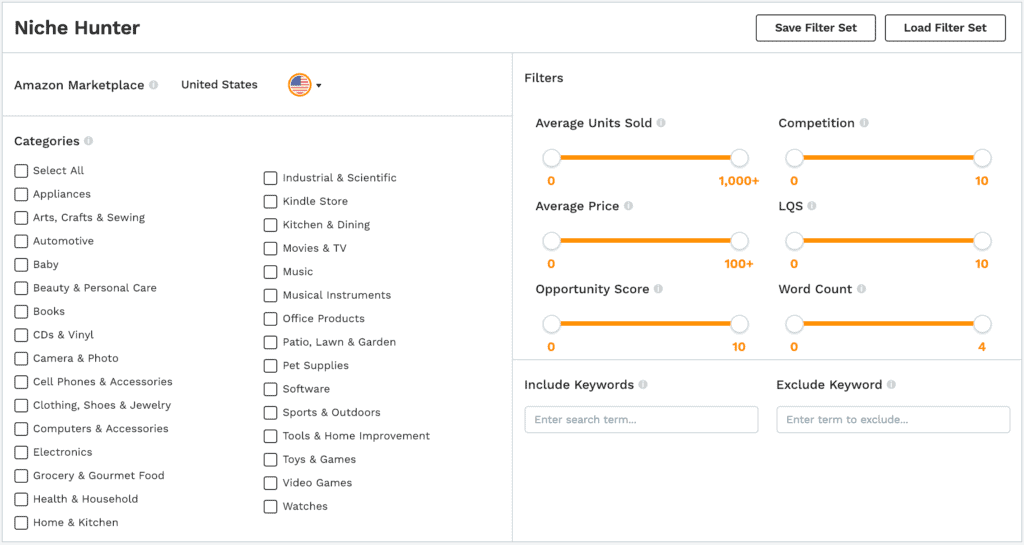Click info icon beside Average Price
The width and height of the screenshot is (1024, 545).
point(628,206)
